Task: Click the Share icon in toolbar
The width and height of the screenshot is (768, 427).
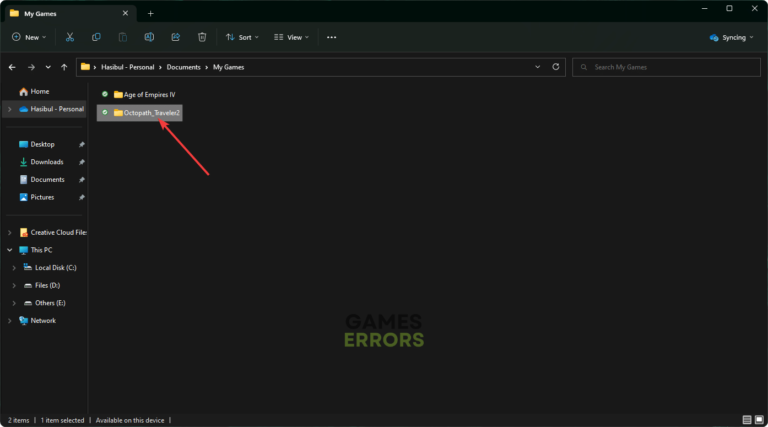Action: point(176,37)
